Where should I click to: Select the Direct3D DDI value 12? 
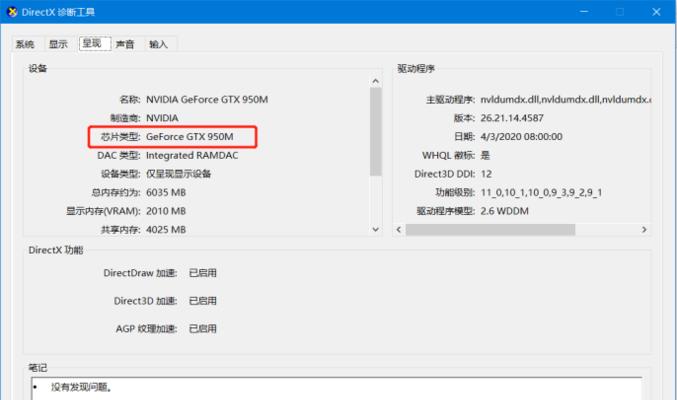[x=486, y=174]
